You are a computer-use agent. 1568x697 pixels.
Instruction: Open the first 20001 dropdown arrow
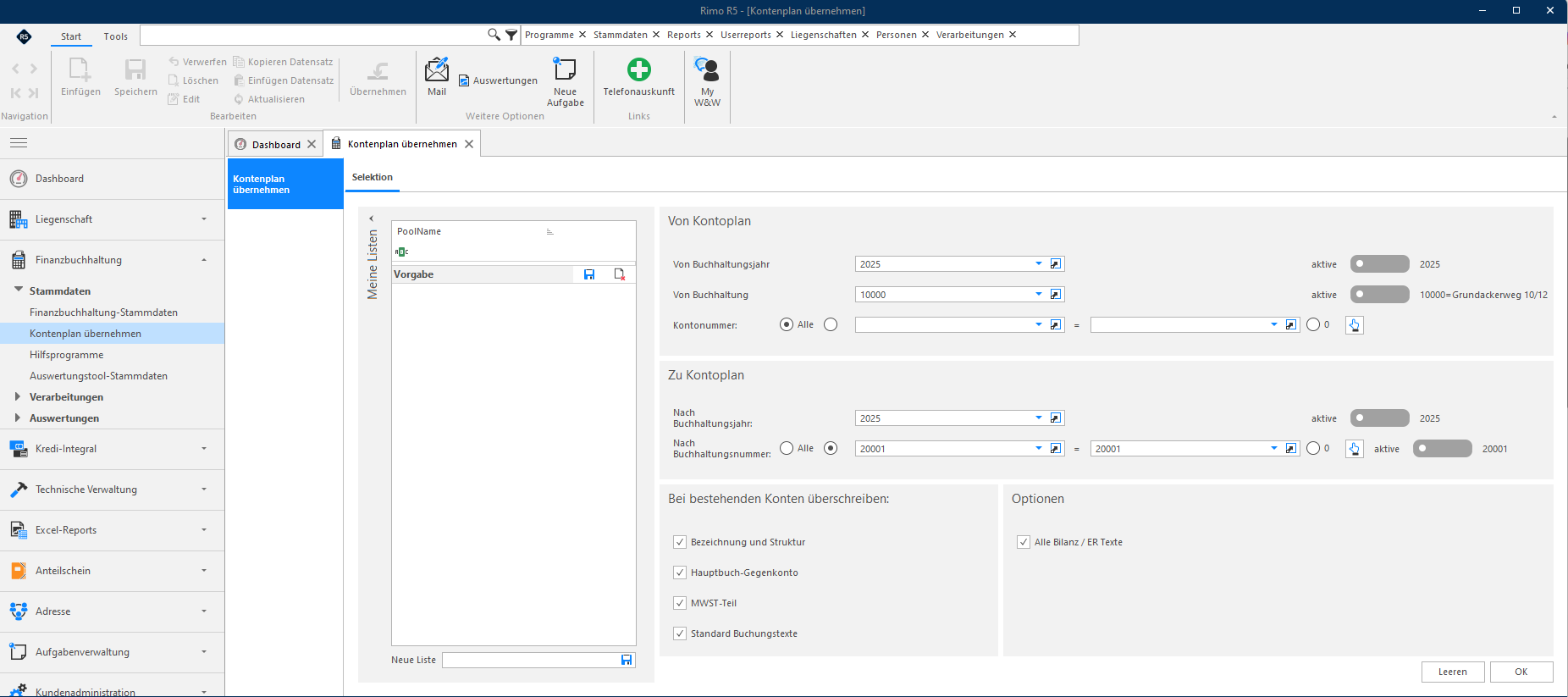(1039, 449)
